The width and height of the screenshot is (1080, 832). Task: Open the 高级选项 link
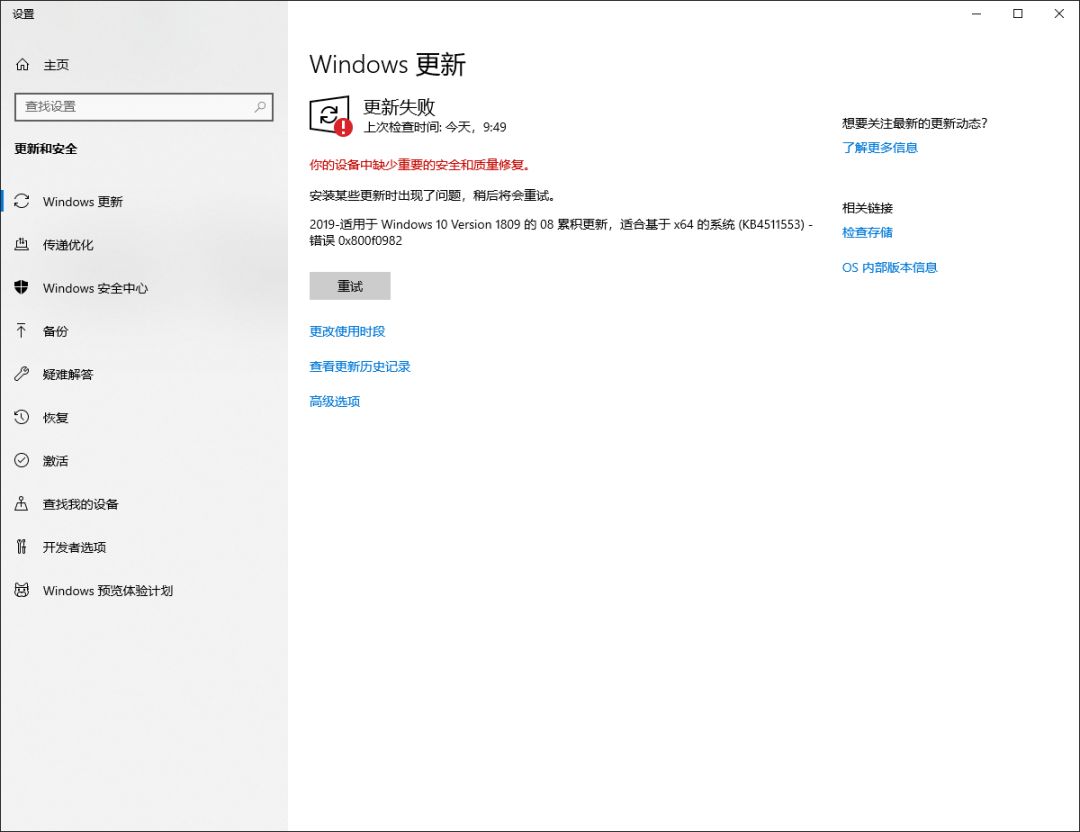333,401
